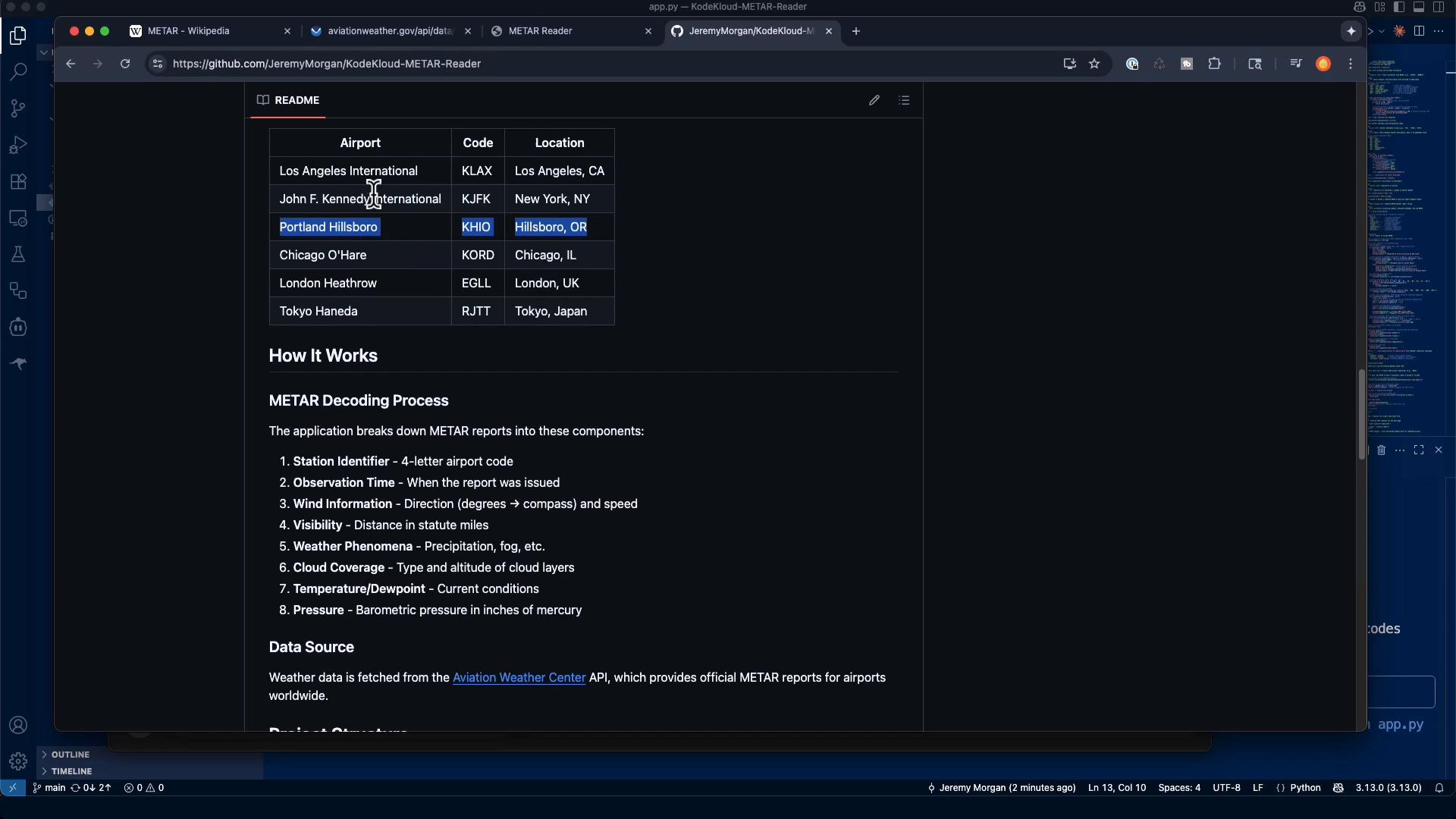Screen dimensions: 1456x819
Task: Click Python 3.13.0 interpreter version
Action: point(1389,788)
